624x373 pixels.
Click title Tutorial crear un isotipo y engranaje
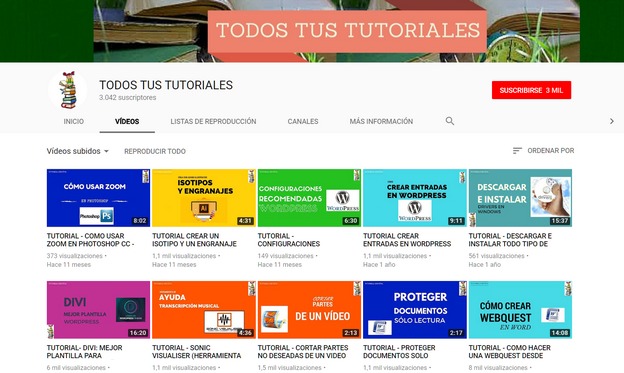point(195,240)
